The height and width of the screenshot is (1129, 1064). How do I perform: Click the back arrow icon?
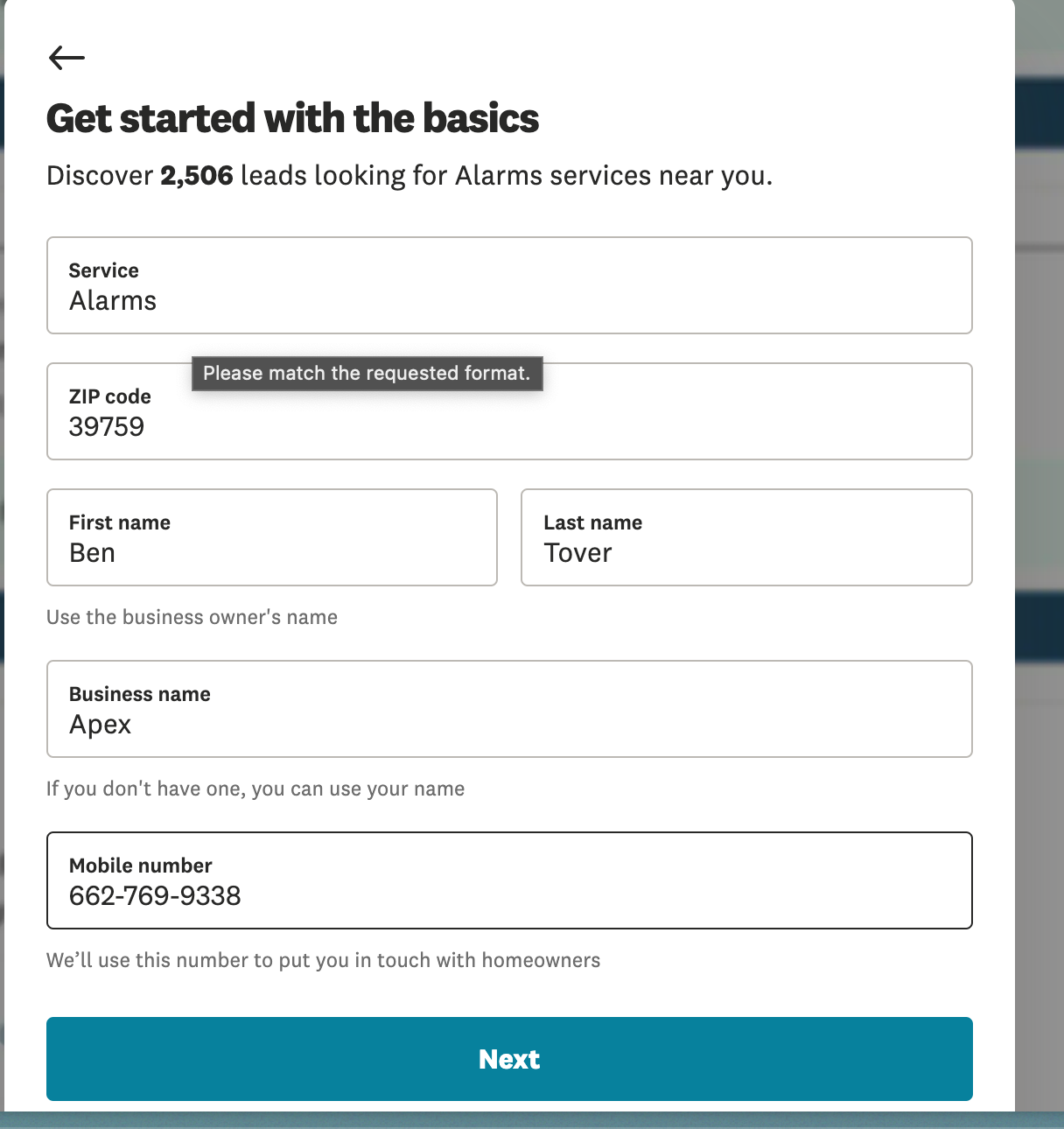pos(66,58)
